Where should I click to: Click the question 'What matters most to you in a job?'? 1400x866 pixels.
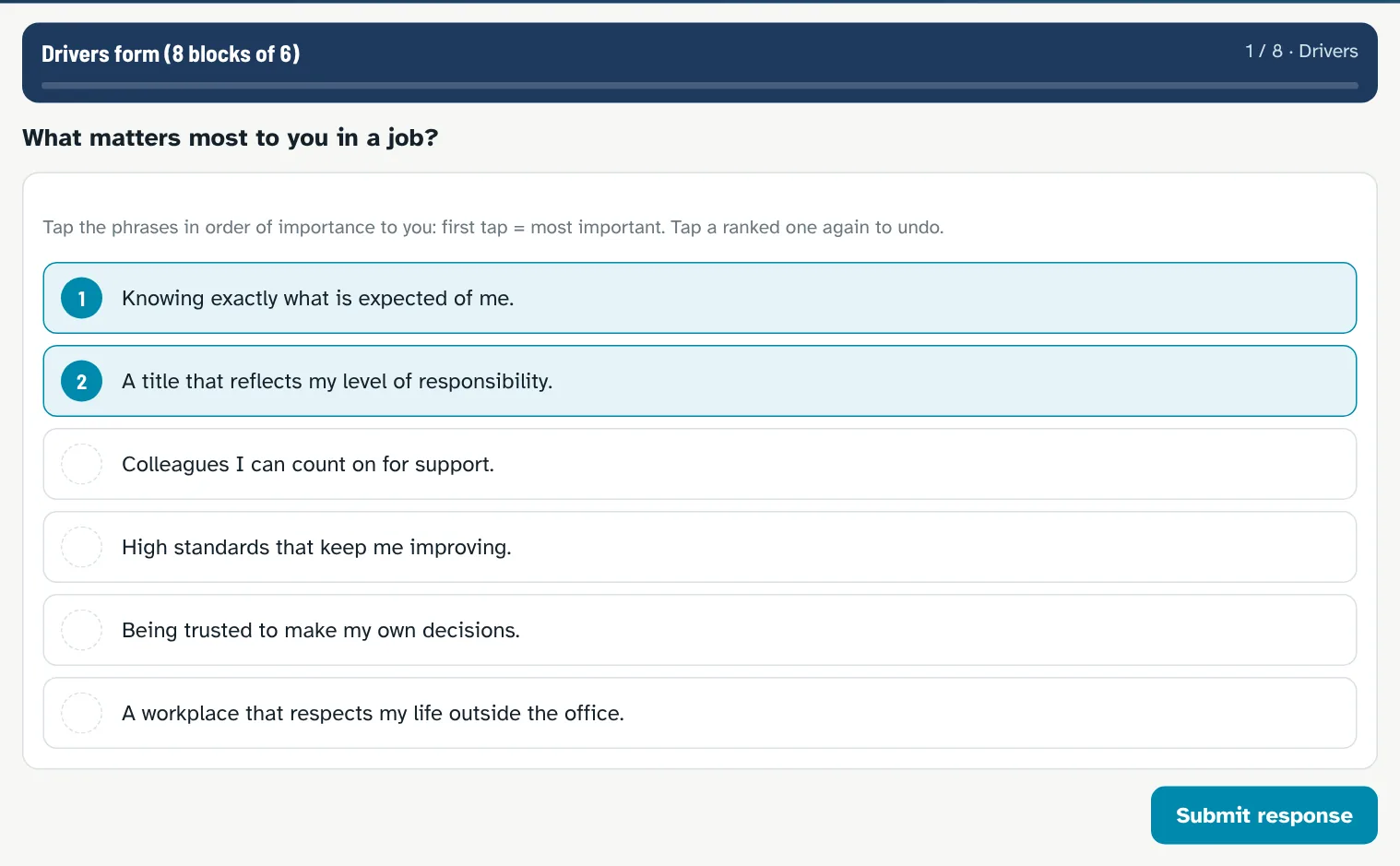point(231,138)
